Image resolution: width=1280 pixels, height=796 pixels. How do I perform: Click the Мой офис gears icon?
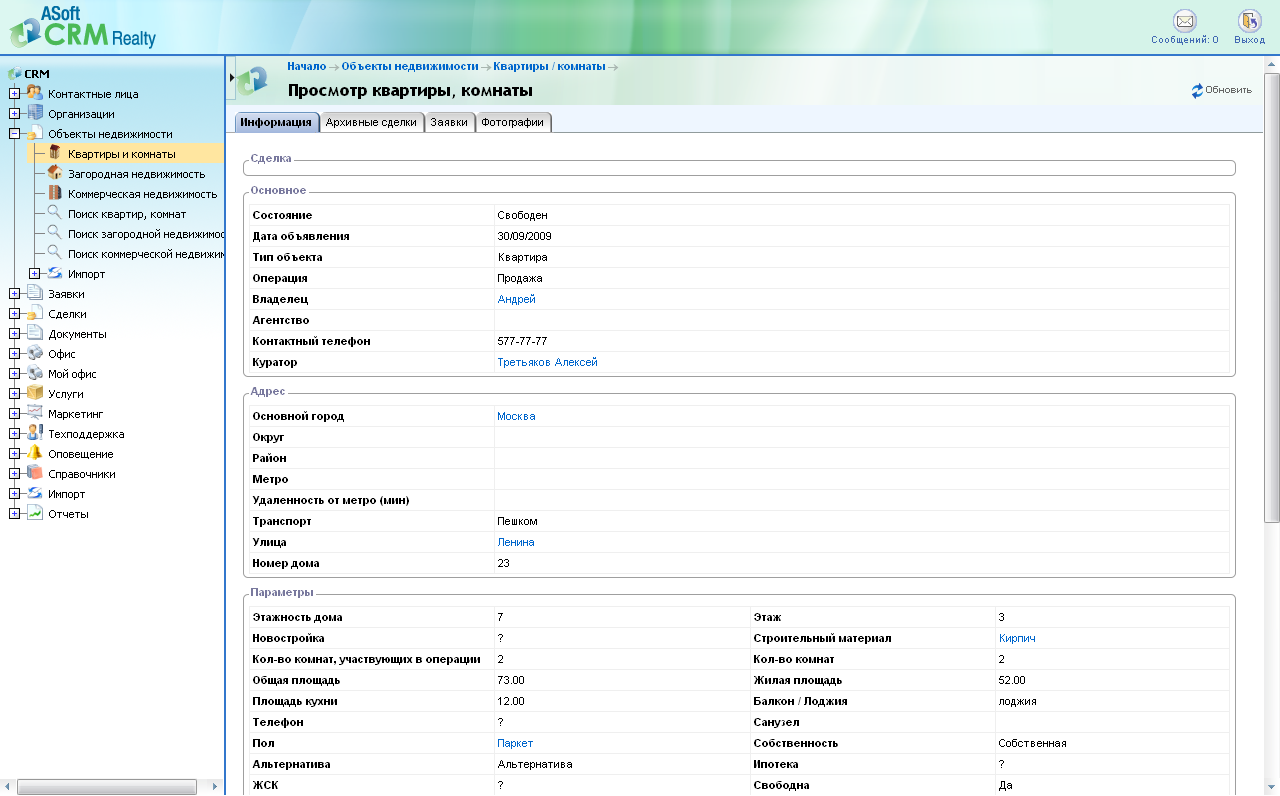(35, 373)
